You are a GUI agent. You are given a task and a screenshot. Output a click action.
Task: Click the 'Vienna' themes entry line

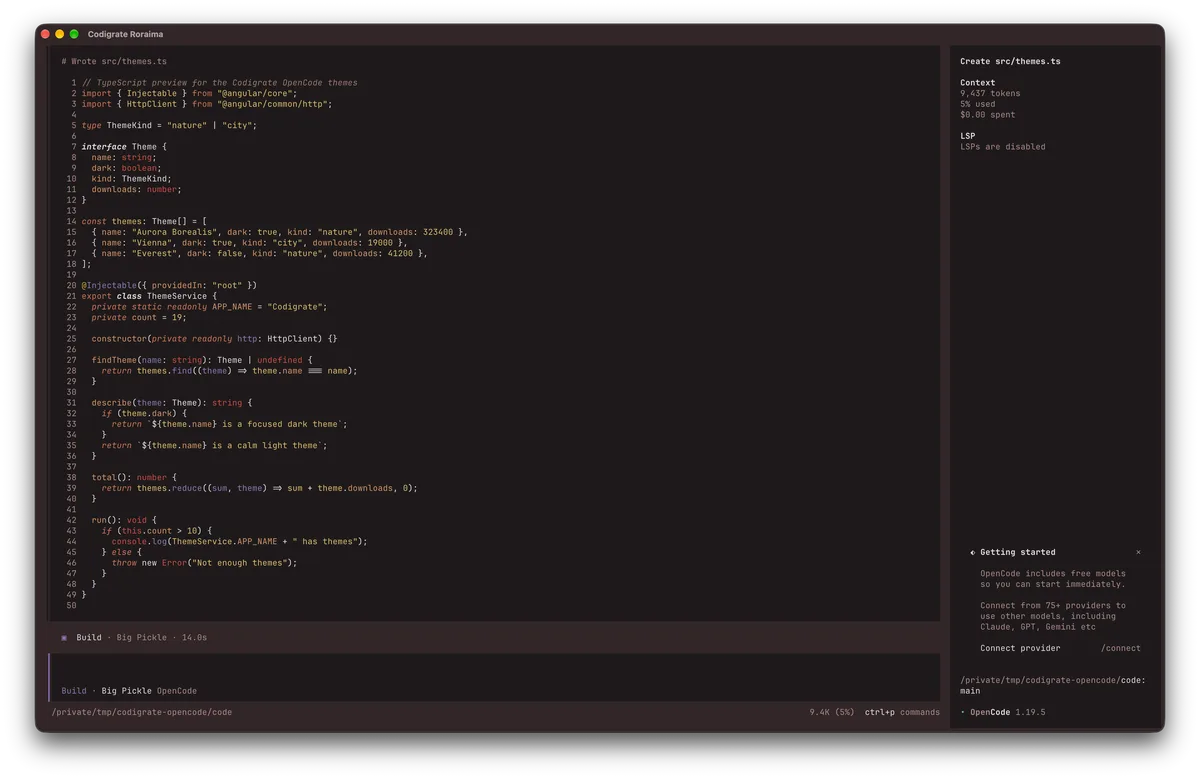249,242
